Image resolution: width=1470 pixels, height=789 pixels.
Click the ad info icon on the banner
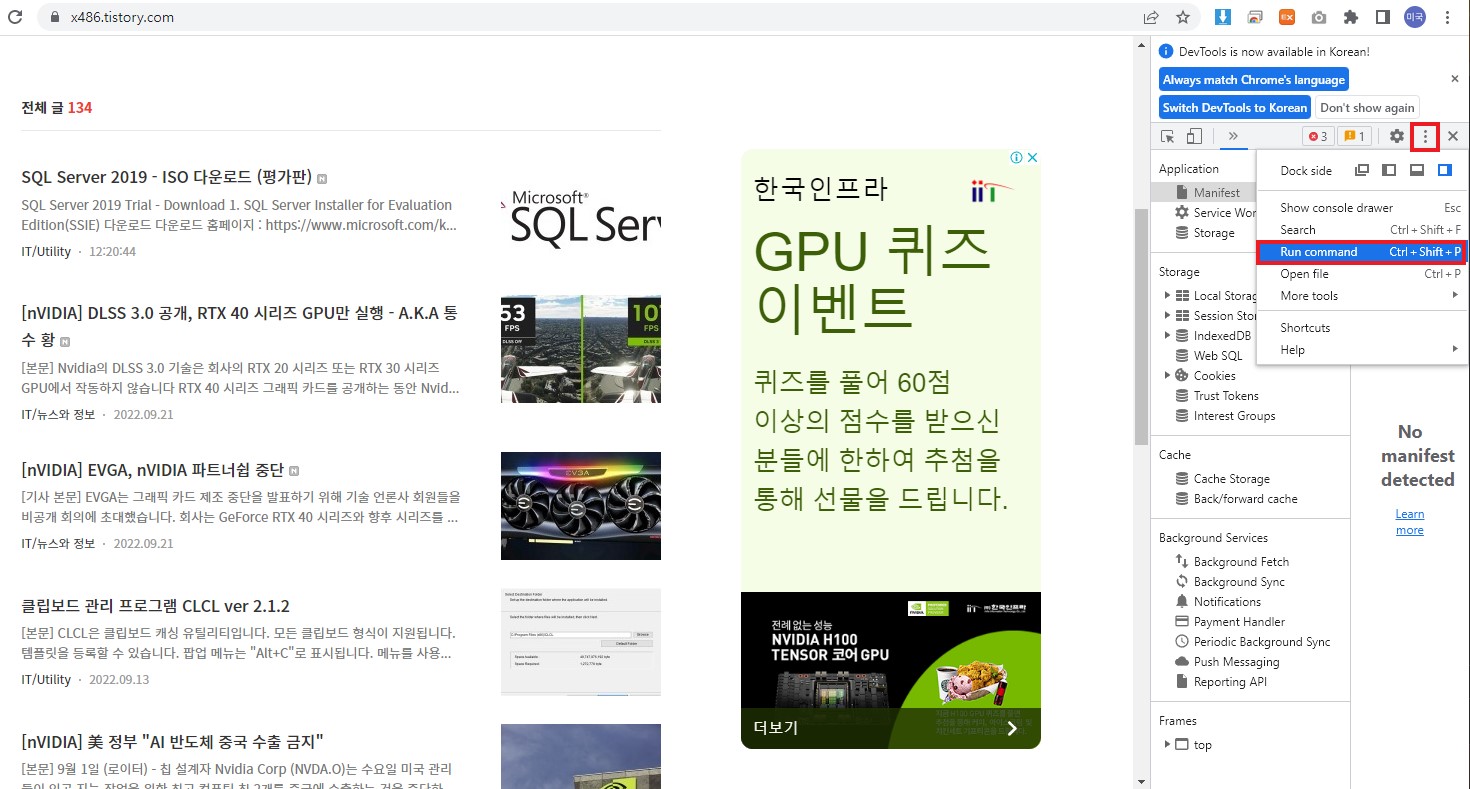pos(1016,157)
